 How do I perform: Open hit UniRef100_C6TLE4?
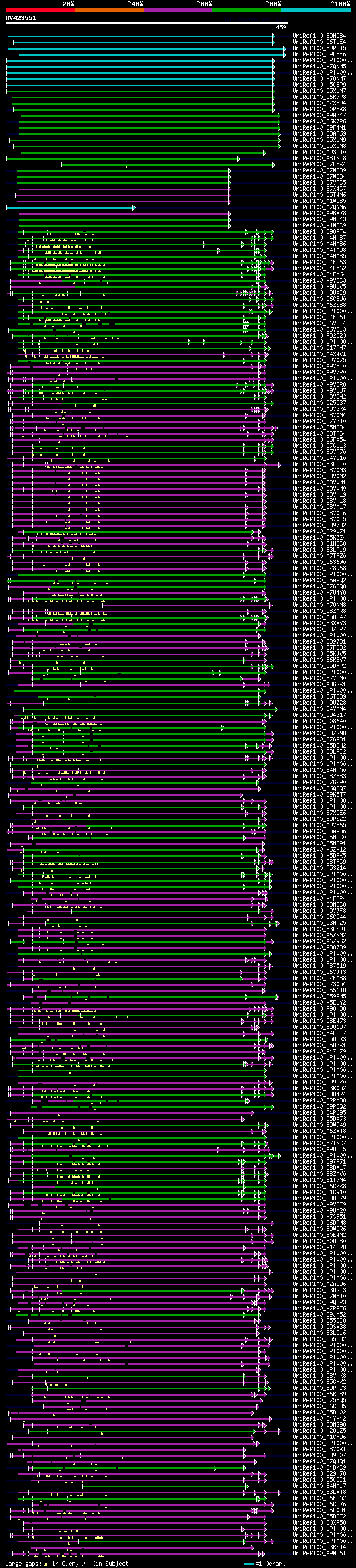pyautogui.click(x=319, y=42)
